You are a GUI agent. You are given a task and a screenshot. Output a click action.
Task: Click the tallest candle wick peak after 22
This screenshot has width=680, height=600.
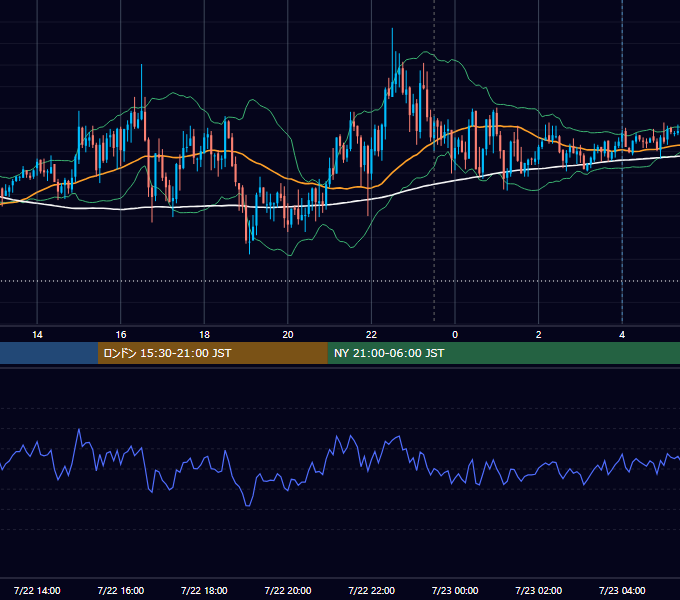392,29
